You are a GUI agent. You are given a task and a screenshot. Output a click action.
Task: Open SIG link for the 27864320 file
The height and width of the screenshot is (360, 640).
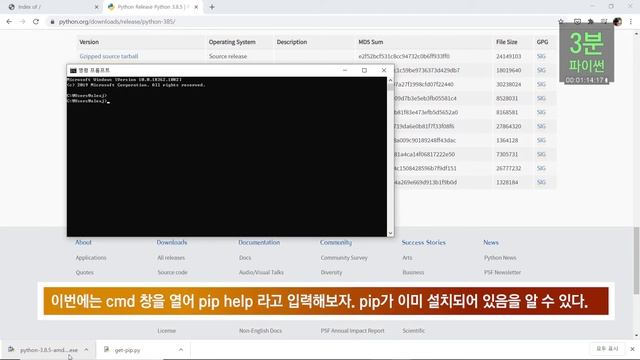[x=541, y=127]
